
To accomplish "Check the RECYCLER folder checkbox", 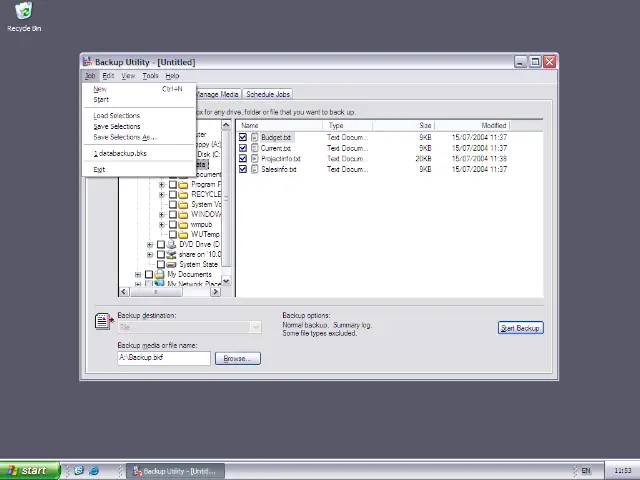I will click(x=173, y=194).
